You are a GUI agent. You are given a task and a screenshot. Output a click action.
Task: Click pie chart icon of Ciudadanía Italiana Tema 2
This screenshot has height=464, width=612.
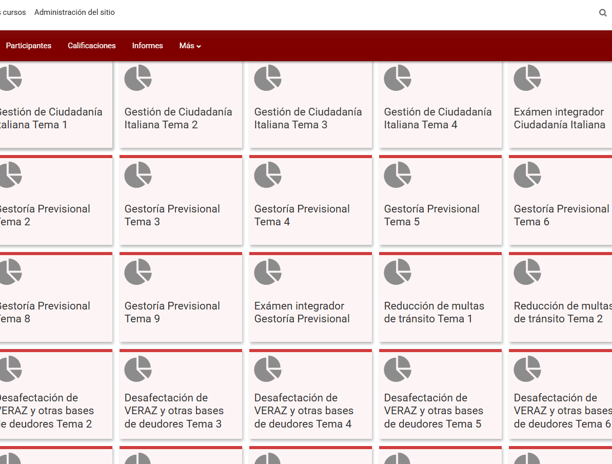click(138, 78)
